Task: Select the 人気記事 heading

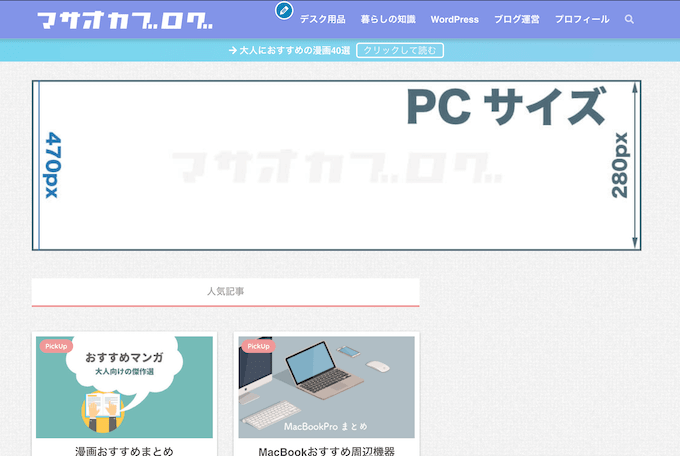Action: click(226, 292)
